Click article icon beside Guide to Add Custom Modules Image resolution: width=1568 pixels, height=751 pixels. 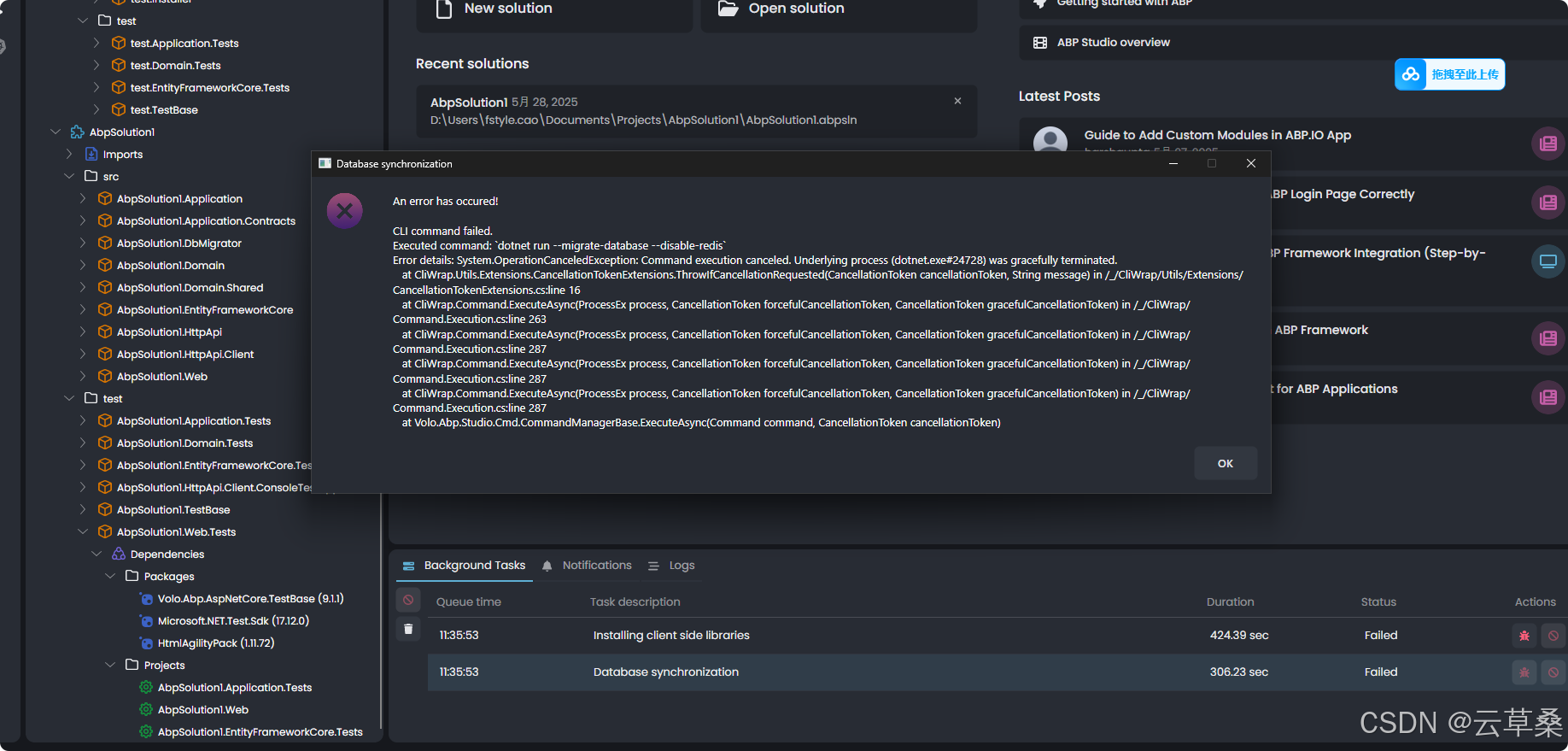coord(1548,143)
